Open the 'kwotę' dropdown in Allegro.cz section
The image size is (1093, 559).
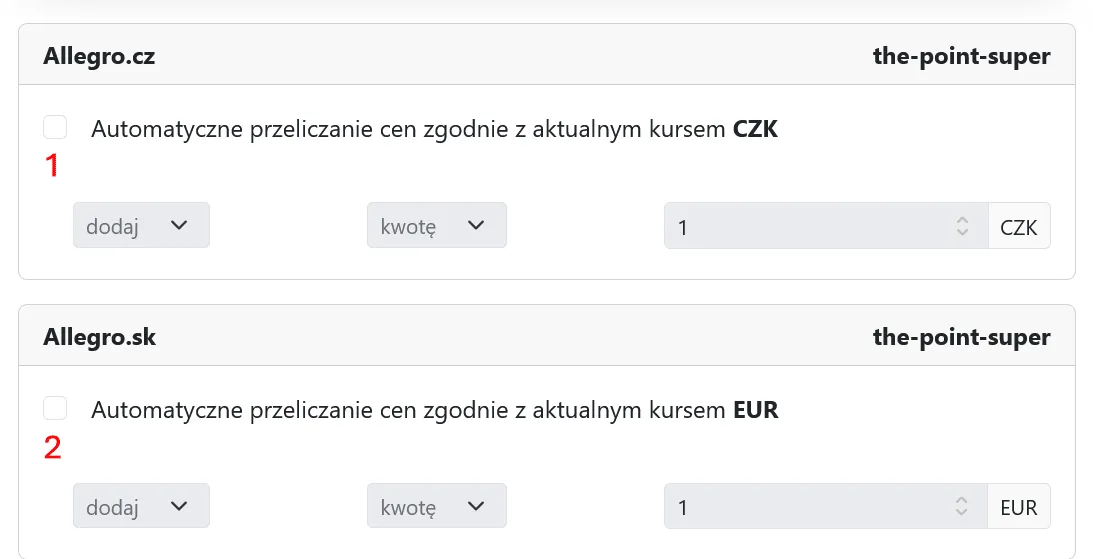pyautogui.click(x=436, y=225)
